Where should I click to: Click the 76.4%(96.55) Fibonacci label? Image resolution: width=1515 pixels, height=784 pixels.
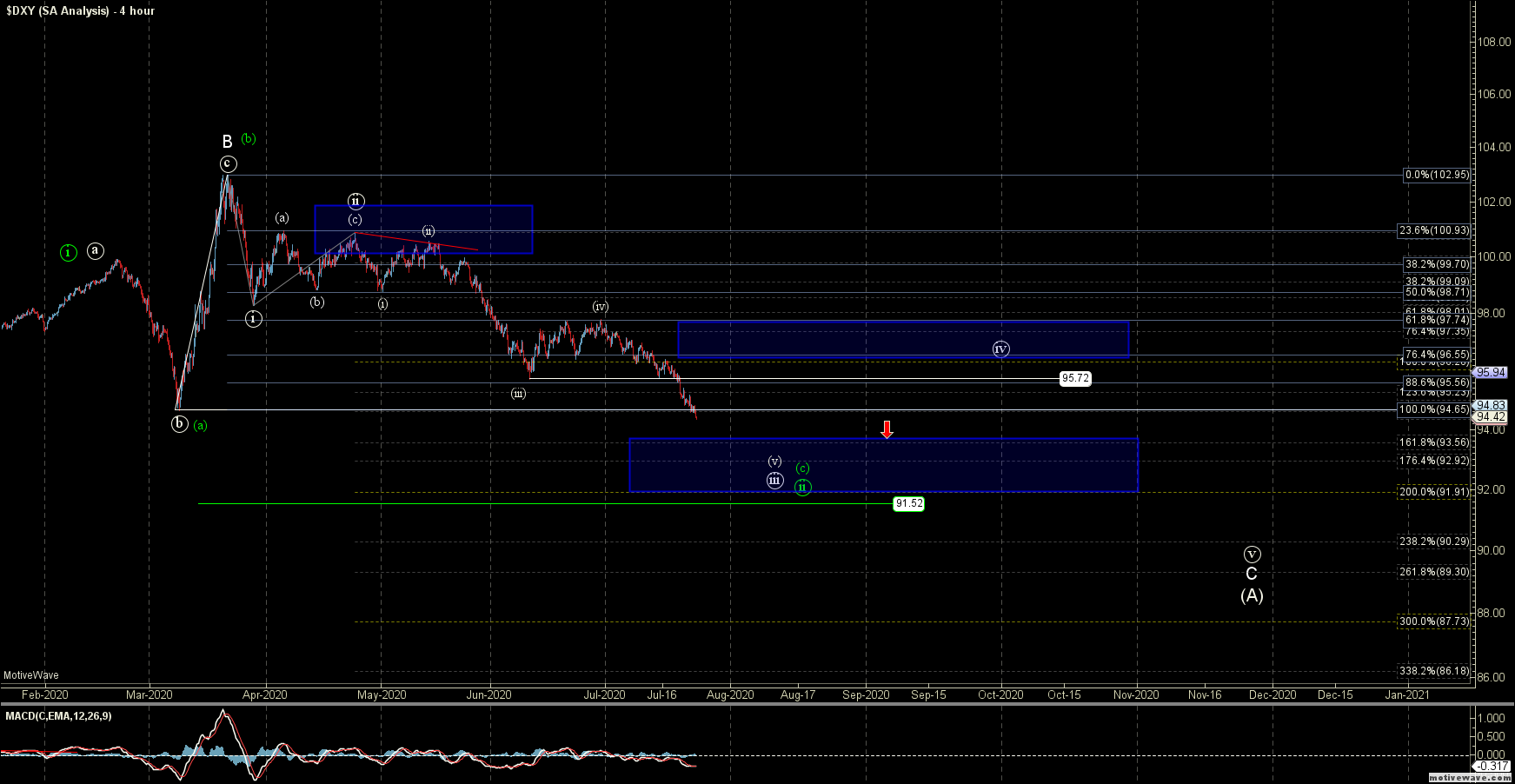click(x=1438, y=355)
